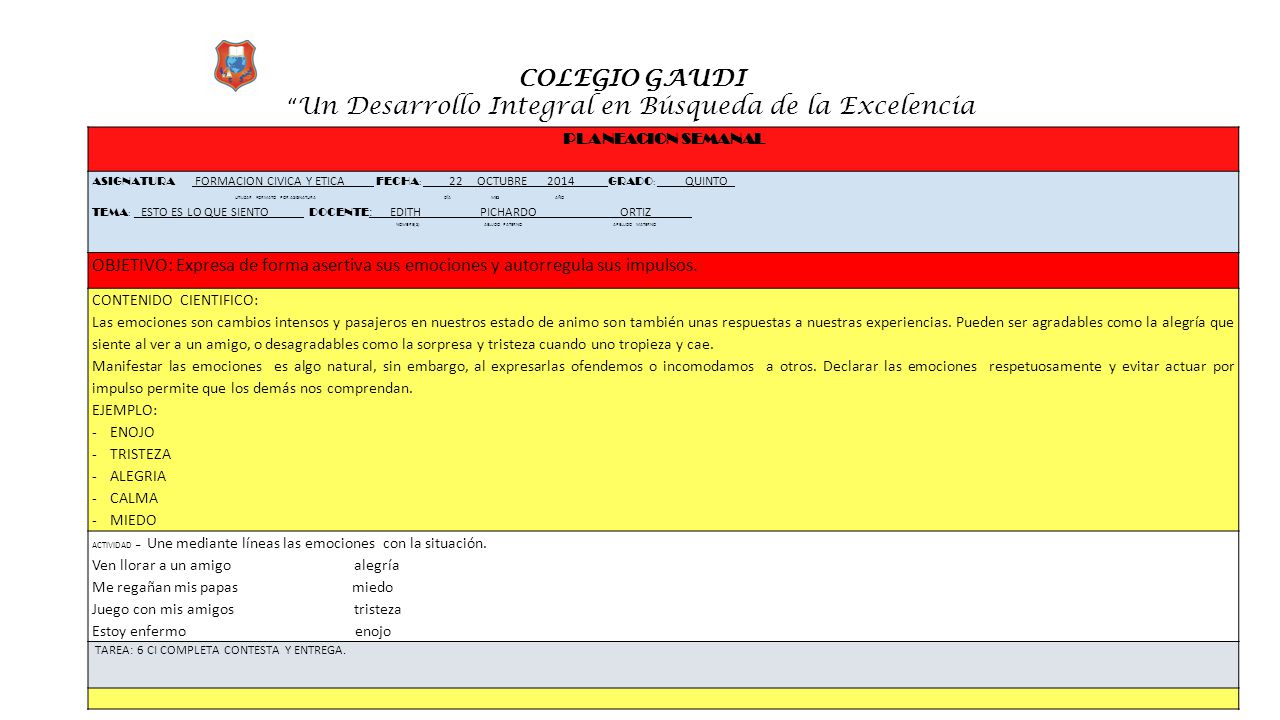
Task: Click the teacher name EDITH
Action: pyautogui.click(x=405, y=213)
